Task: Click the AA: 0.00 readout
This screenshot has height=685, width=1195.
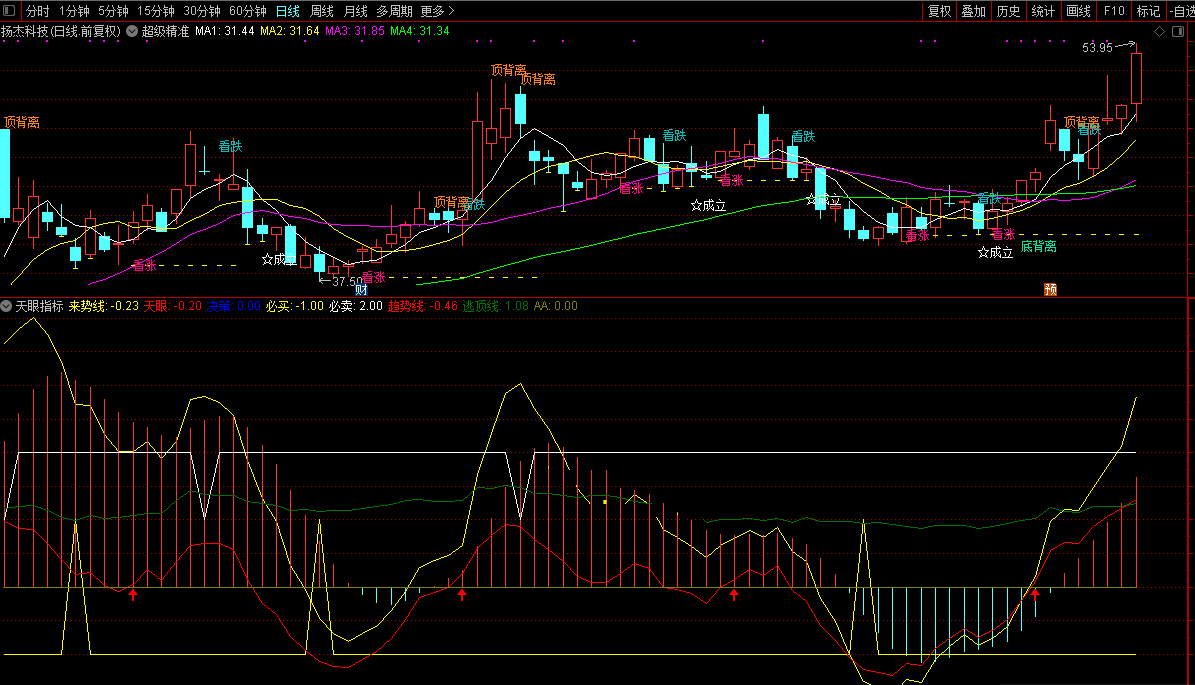Action: click(556, 306)
